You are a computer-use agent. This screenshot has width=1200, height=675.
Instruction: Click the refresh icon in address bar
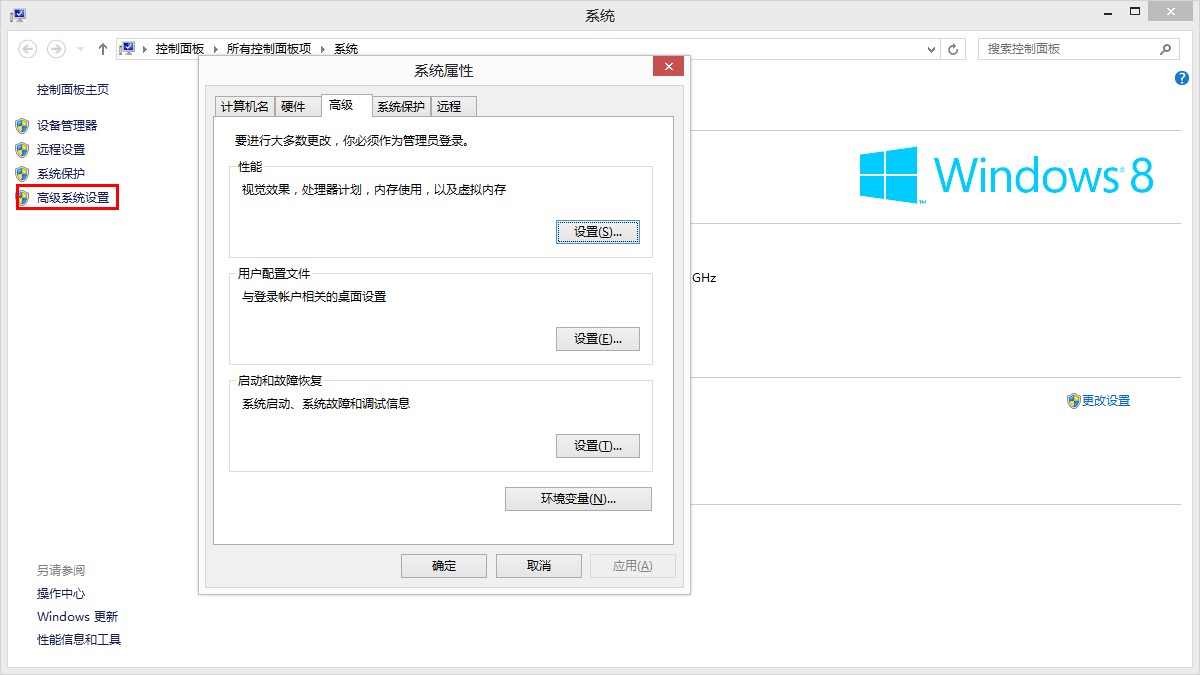[954, 49]
